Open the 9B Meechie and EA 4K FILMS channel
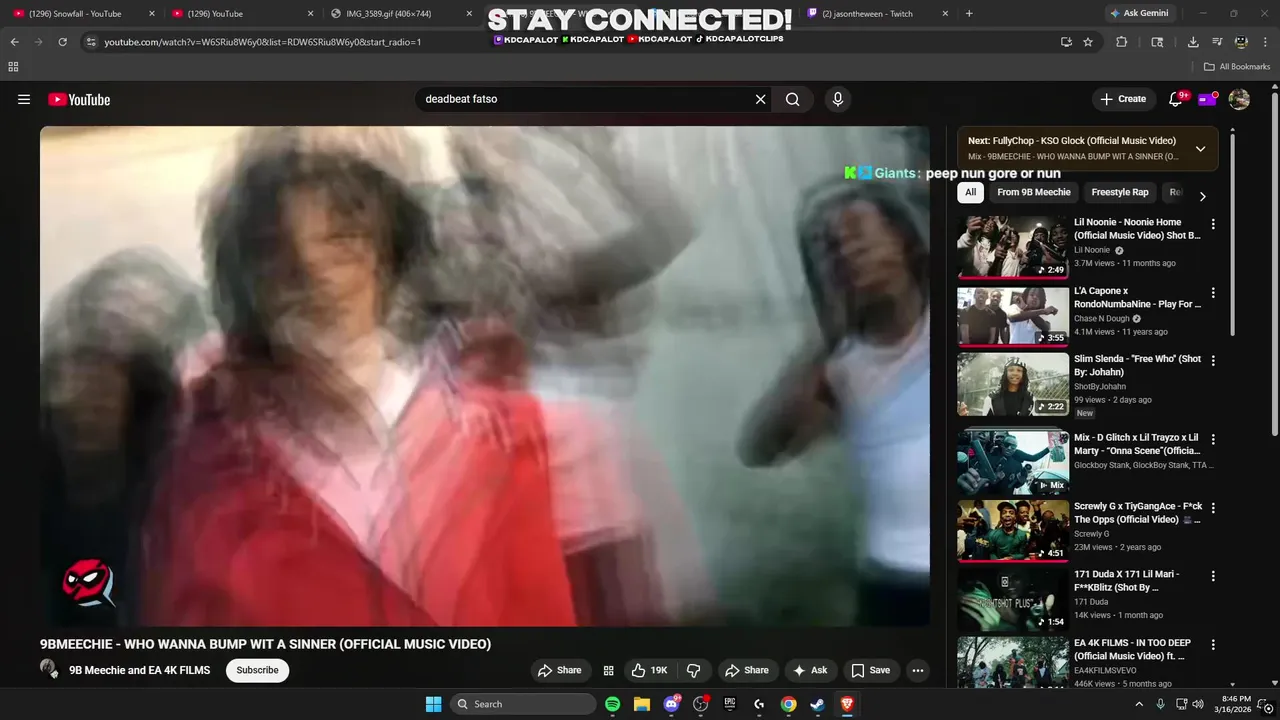 tap(139, 670)
